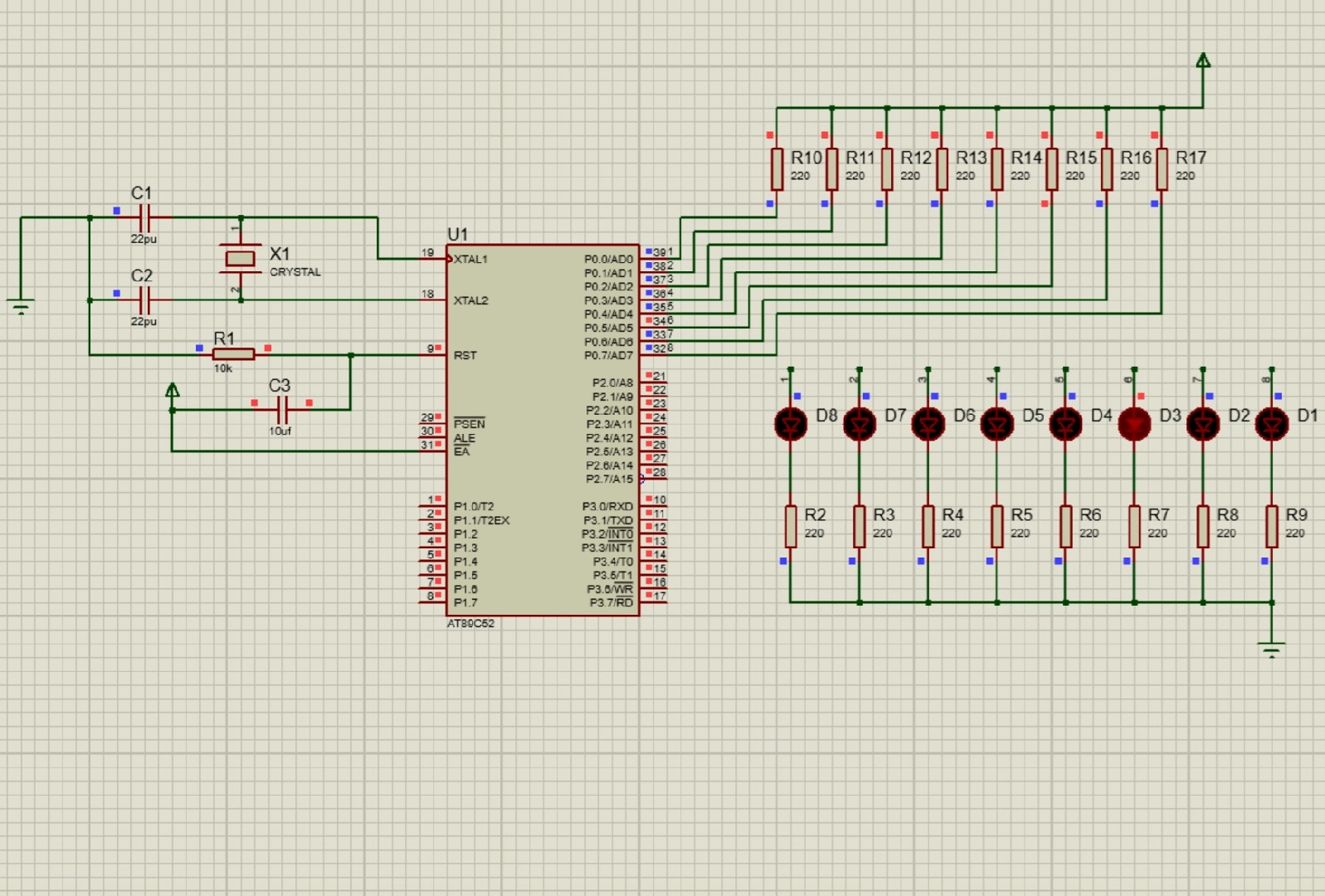Select resistor R7 body
The height and width of the screenshot is (896, 1325).
1134,527
